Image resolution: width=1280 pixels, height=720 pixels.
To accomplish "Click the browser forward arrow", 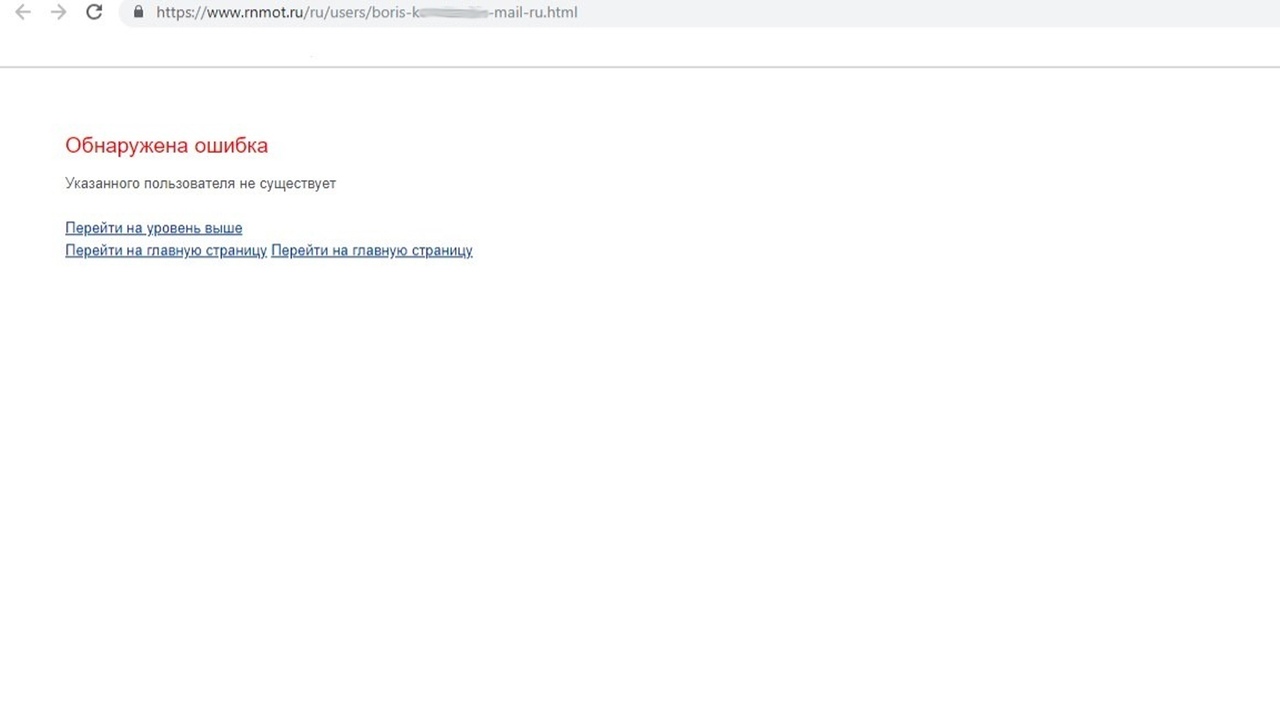I will pyautogui.click(x=58, y=13).
